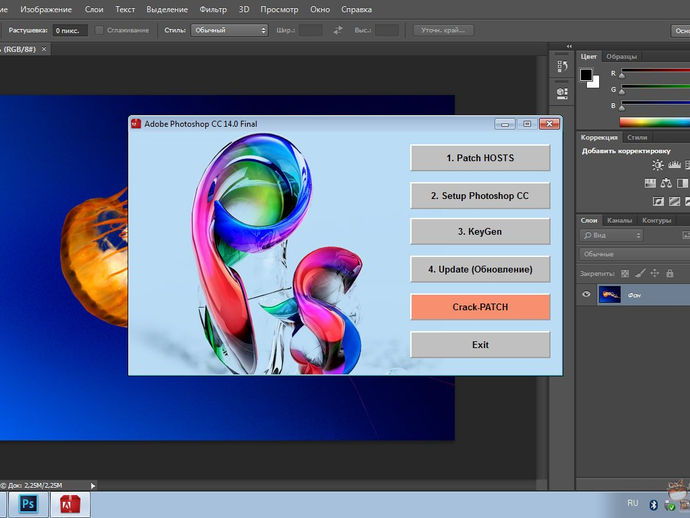Open the Окно menu

pyautogui.click(x=320, y=9)
